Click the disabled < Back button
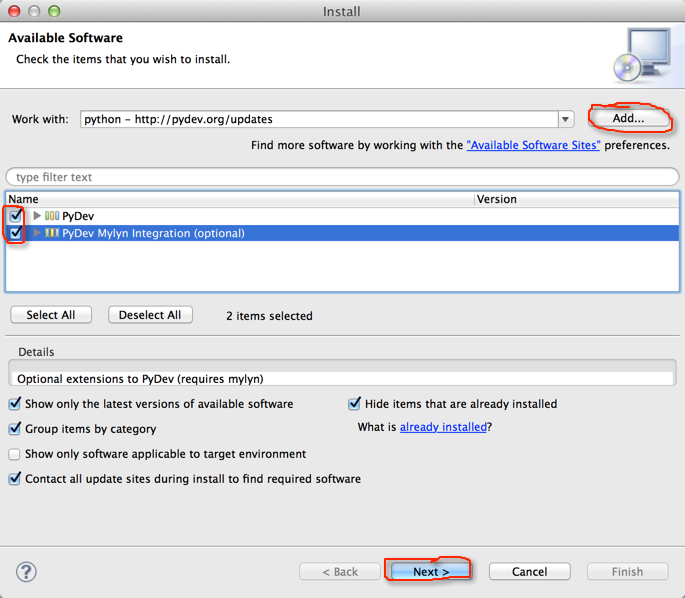Viewport: 685px width, 598px height. point(340,571)
